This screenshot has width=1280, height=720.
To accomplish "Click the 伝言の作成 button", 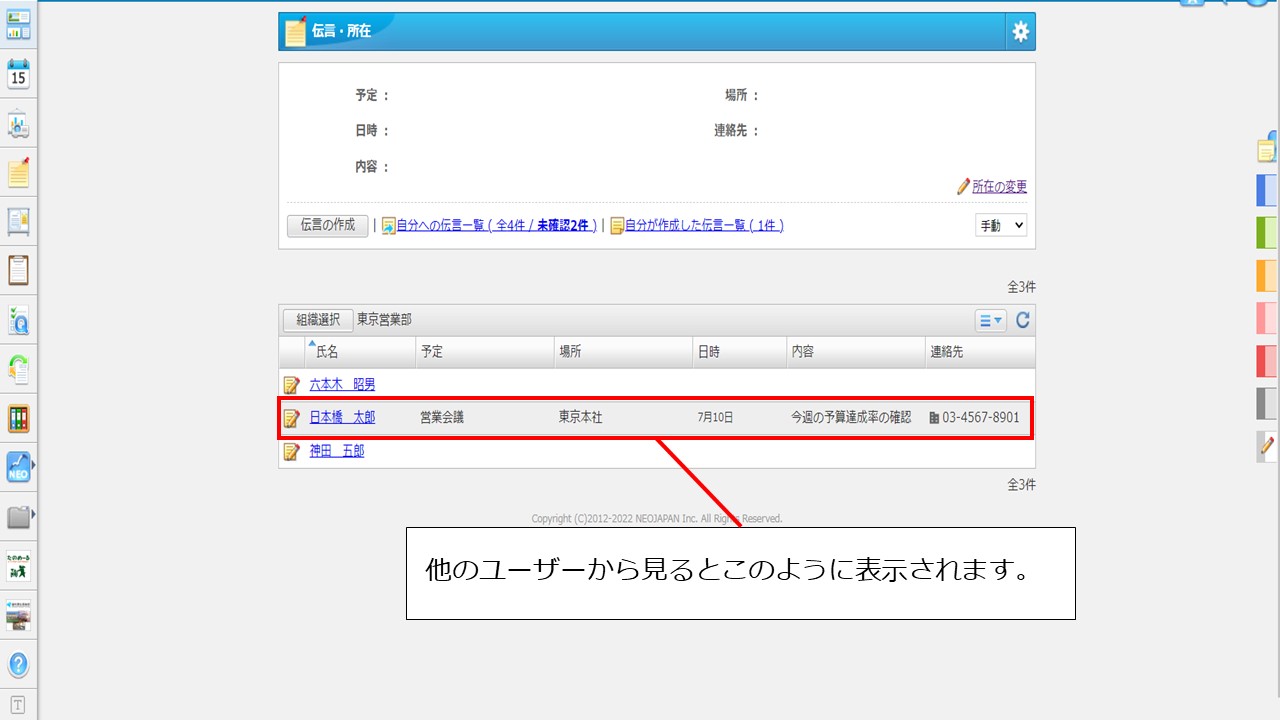I will click(x=328, y=226).
